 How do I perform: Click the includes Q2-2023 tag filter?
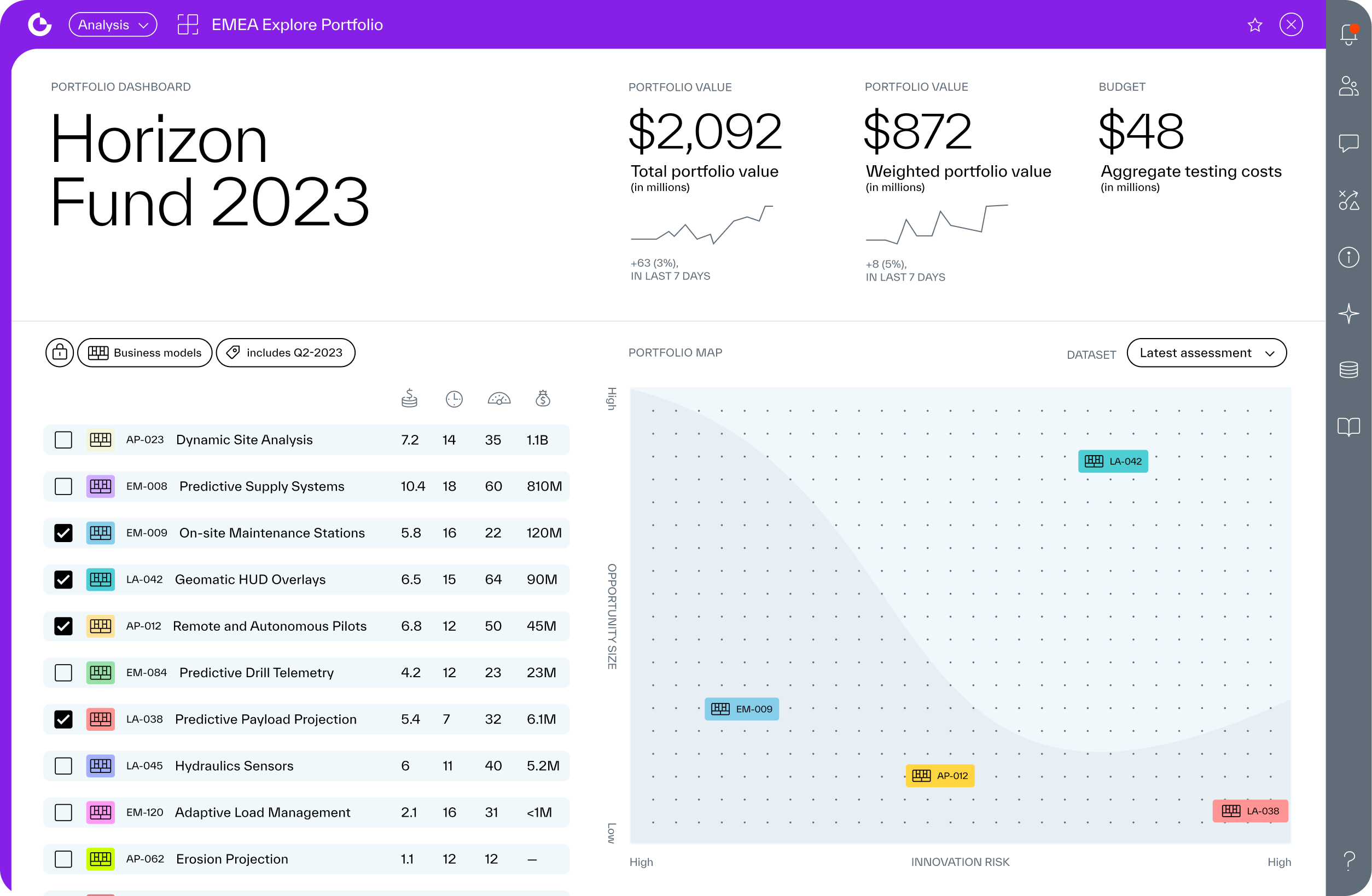tap(286, 353)
